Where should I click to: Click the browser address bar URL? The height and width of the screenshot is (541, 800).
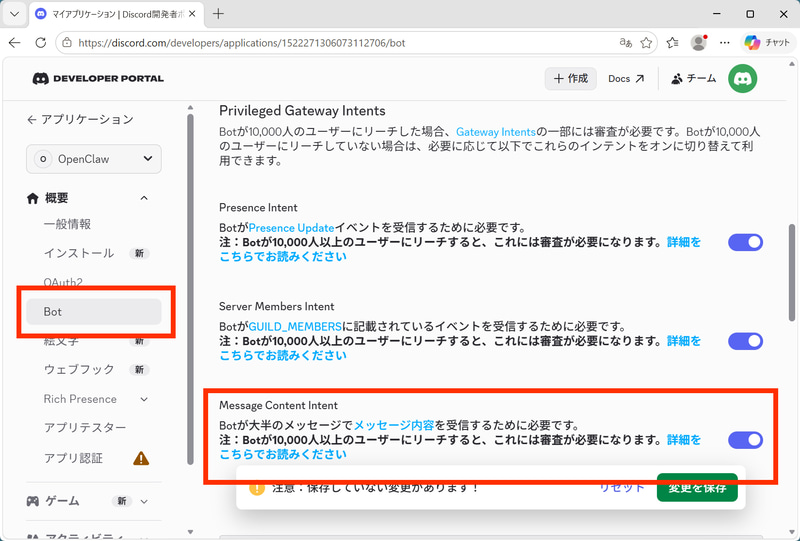(x=242, y=43)
